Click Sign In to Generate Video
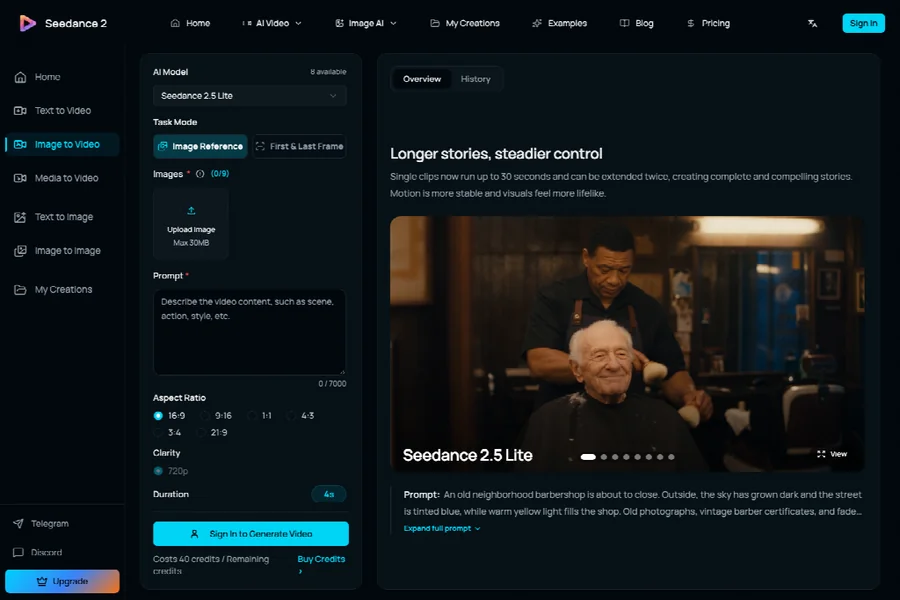This screenshot has height=600, width=900. pyautogui.click(x=251, y=534)
